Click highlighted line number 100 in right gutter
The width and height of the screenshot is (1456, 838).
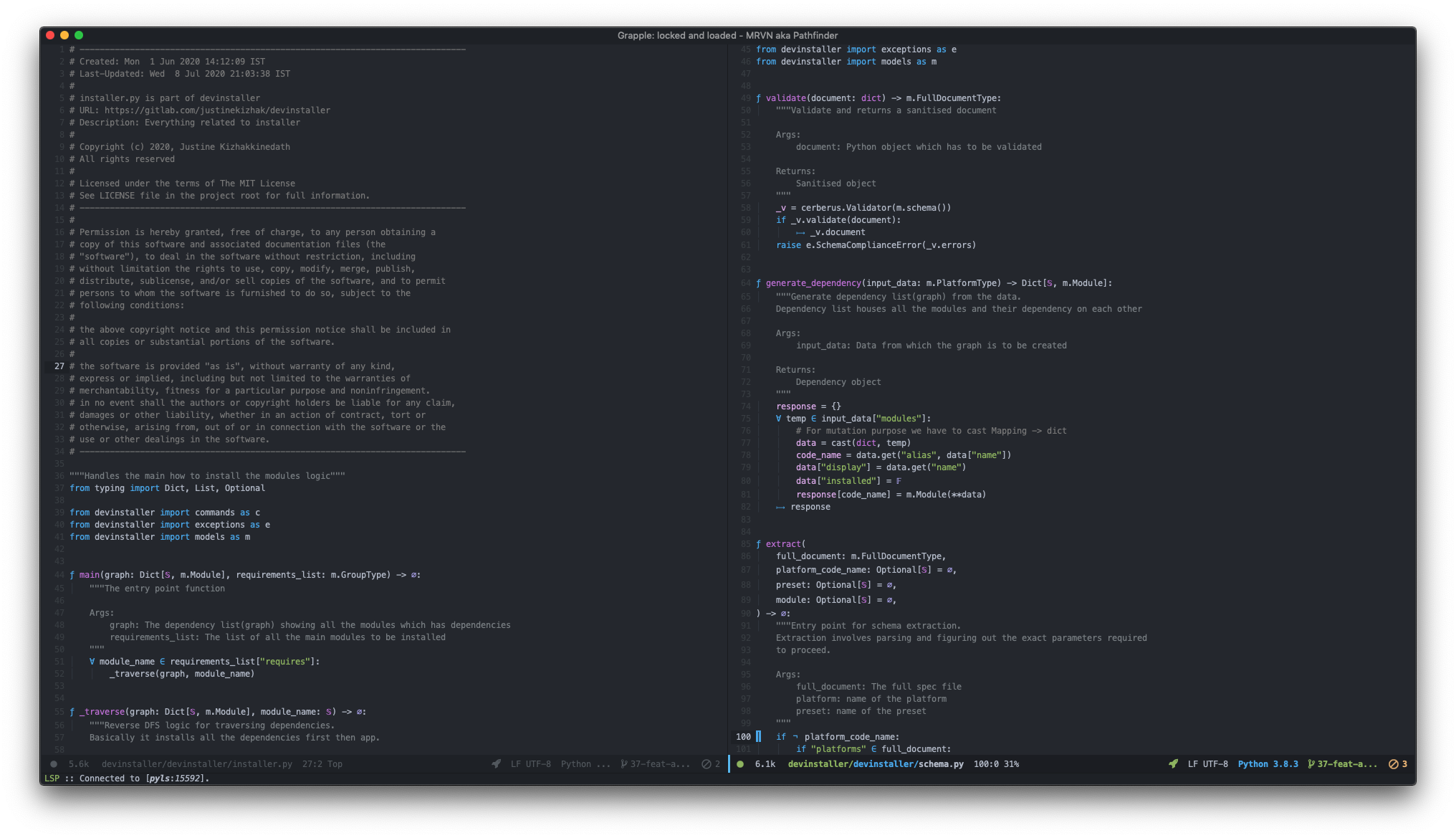point(743,737)
